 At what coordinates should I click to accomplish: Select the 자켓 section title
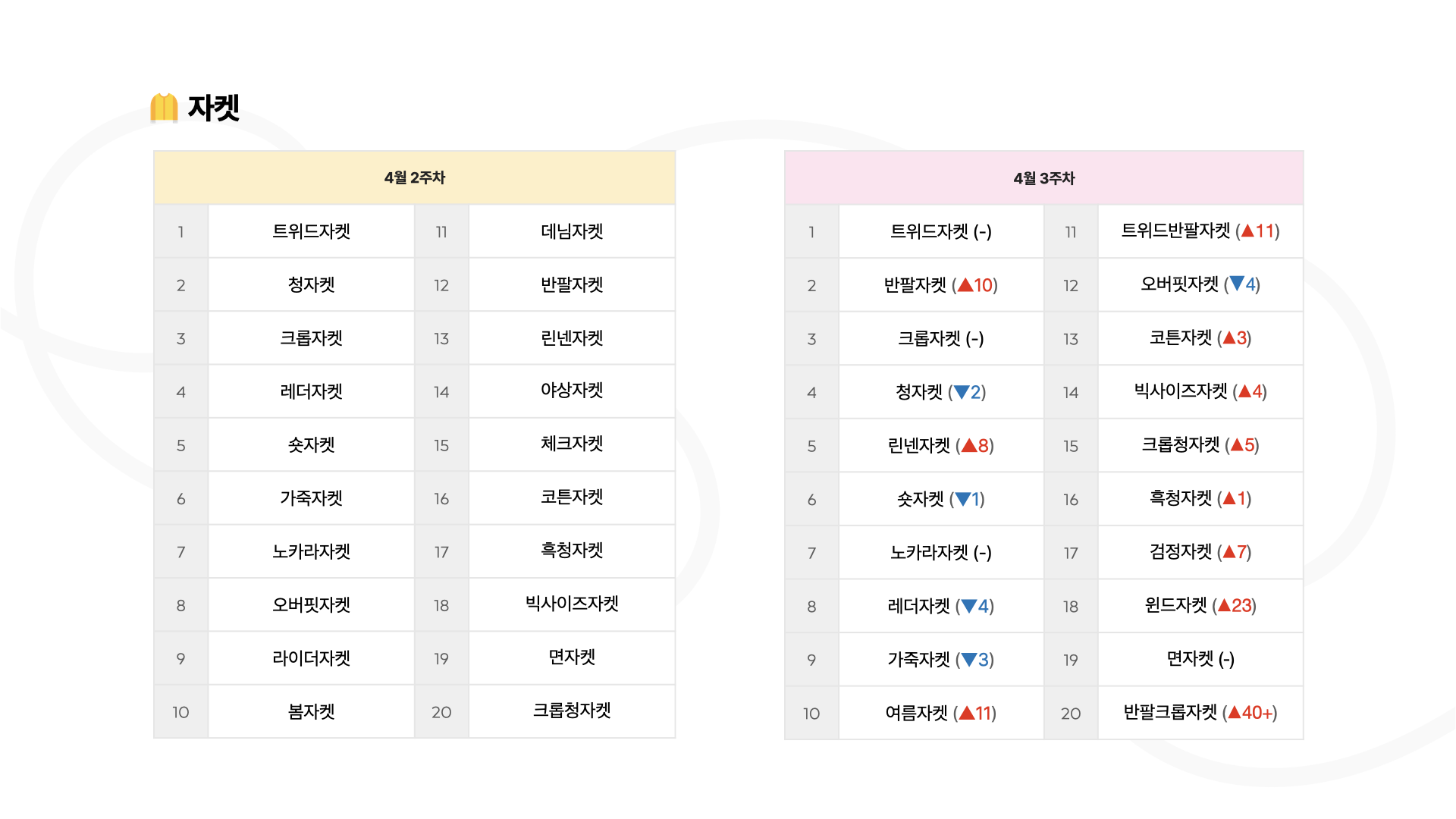(214, 108)
